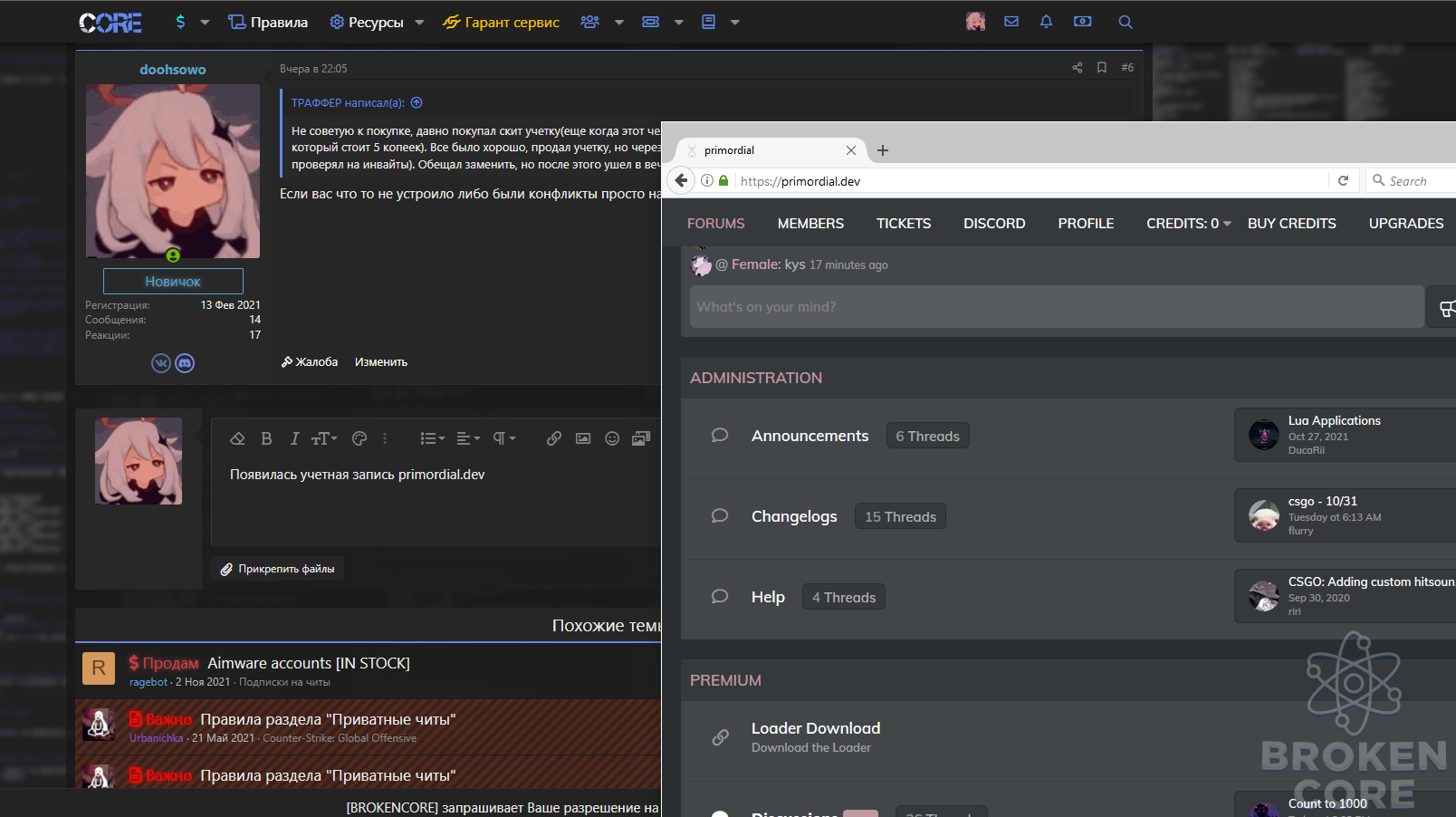
Task: Open the paragraph format dropdown
Action: pyautogui.click(x=503, y=438)
